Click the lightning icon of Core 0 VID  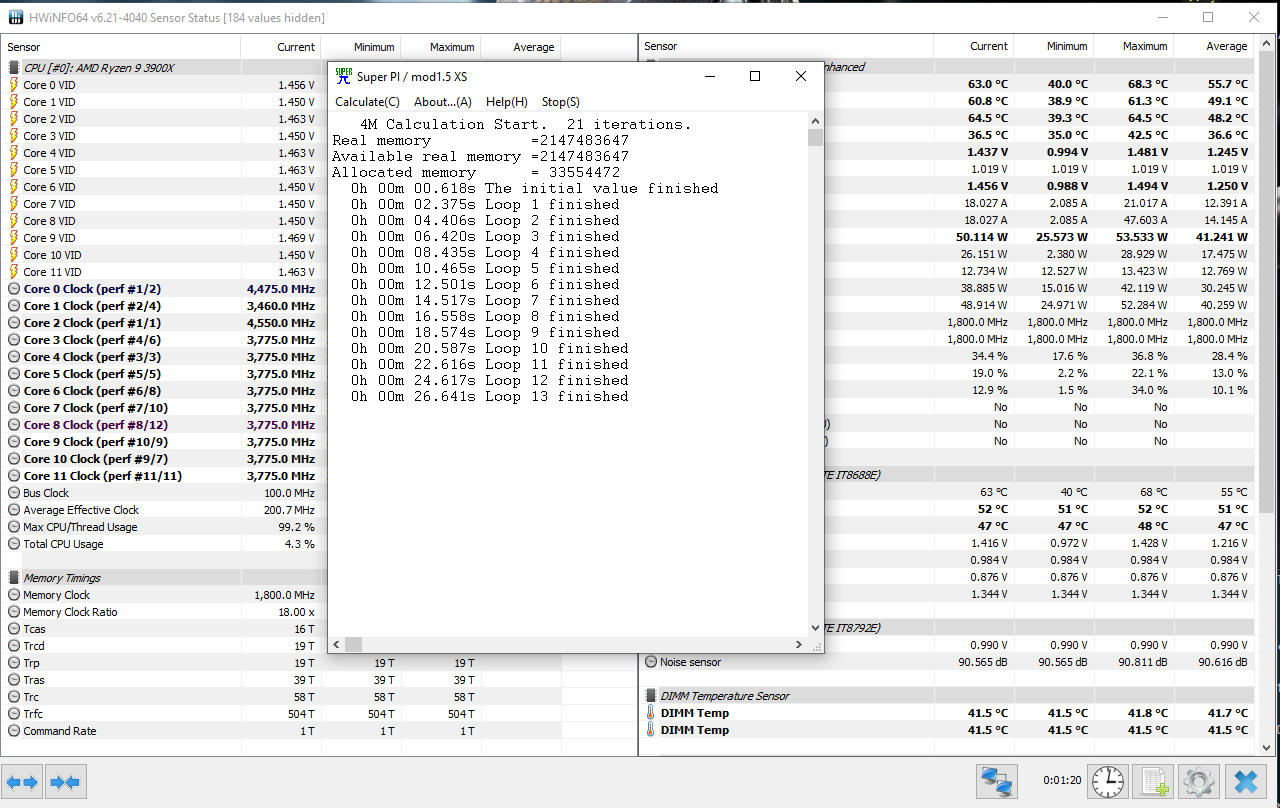coord(14,85)
